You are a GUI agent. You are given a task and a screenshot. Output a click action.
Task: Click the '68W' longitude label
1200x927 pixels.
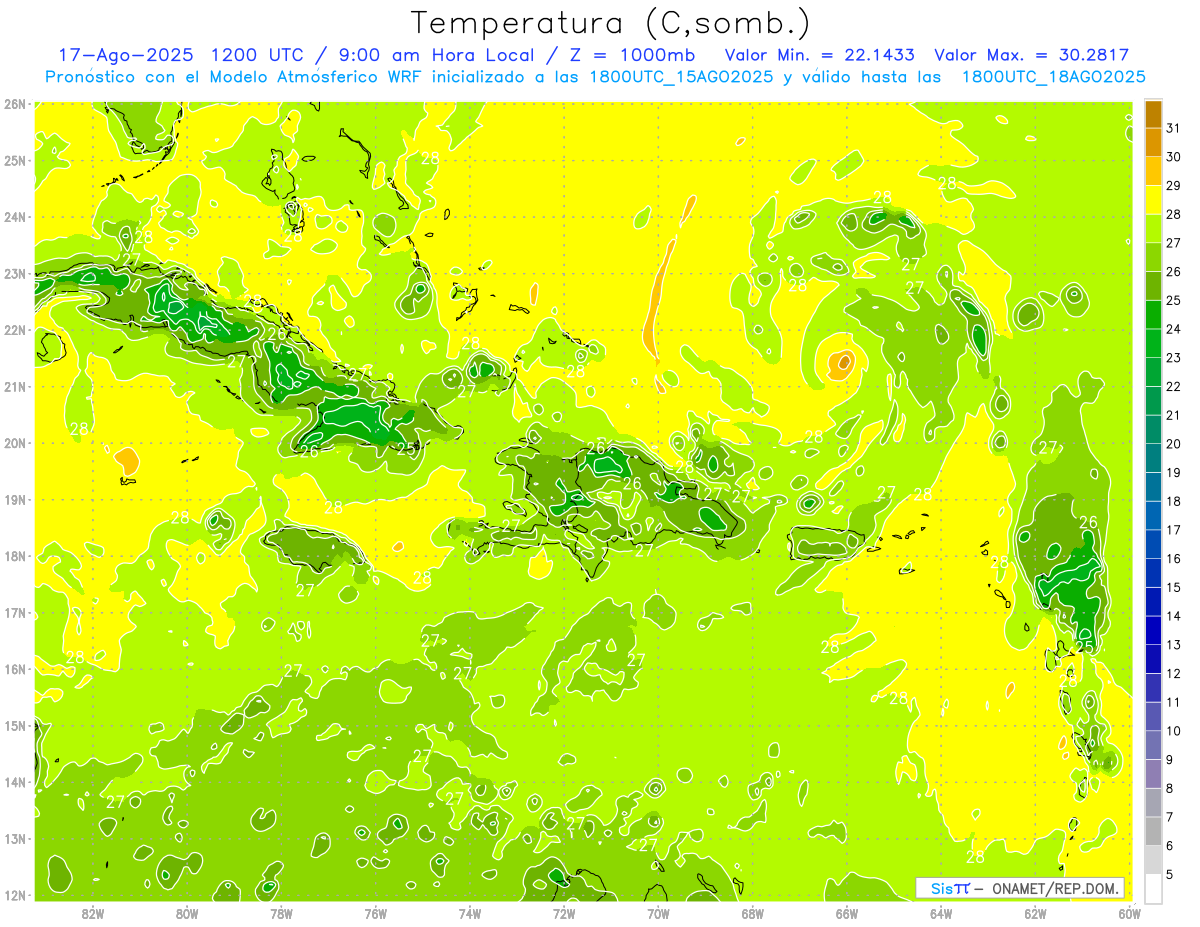753,913
